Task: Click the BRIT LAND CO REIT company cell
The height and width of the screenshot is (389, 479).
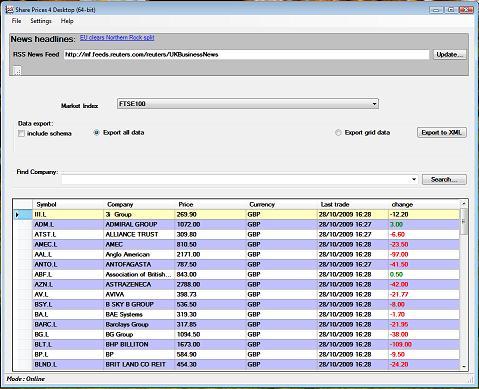Action: click(x=139, y=365)
